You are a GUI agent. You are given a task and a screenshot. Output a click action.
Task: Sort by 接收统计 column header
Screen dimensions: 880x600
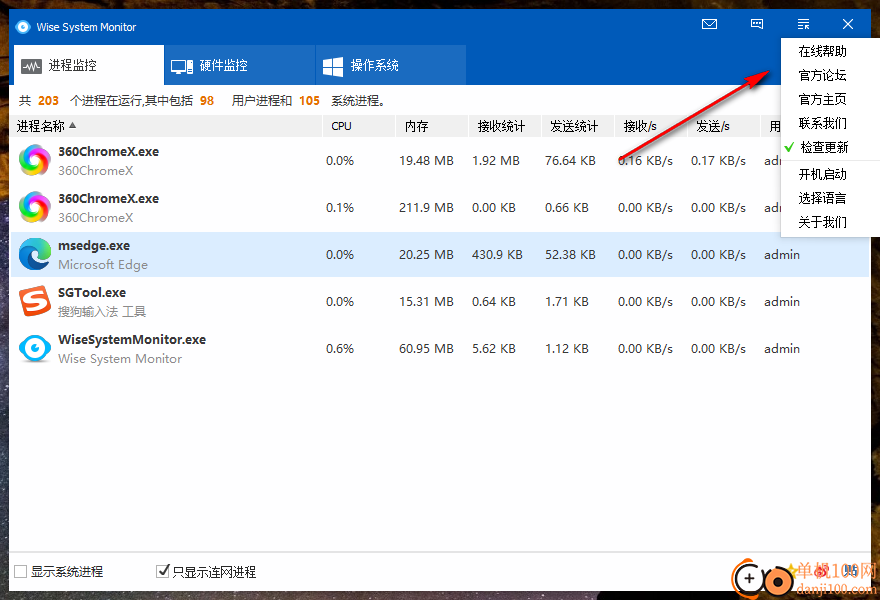point(505,126)
